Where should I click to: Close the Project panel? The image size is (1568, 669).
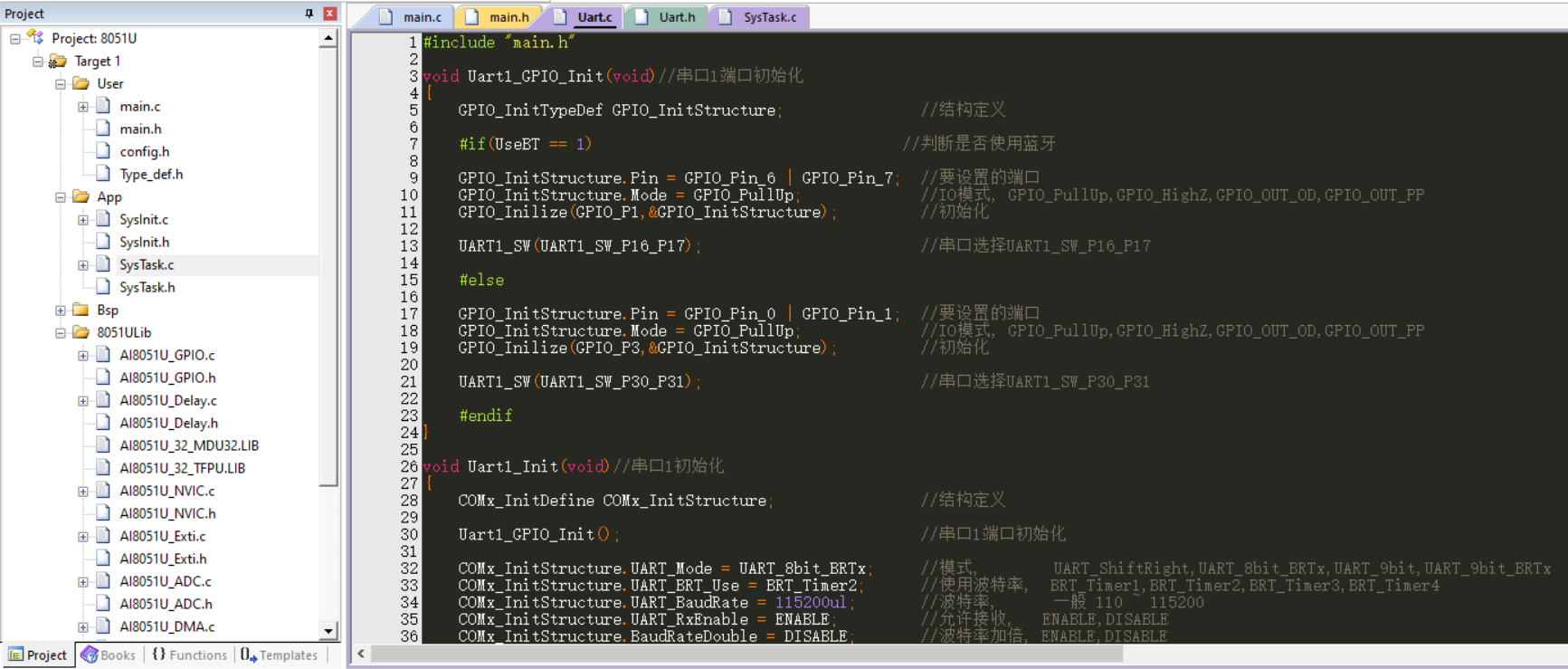(x=330, y=14)
